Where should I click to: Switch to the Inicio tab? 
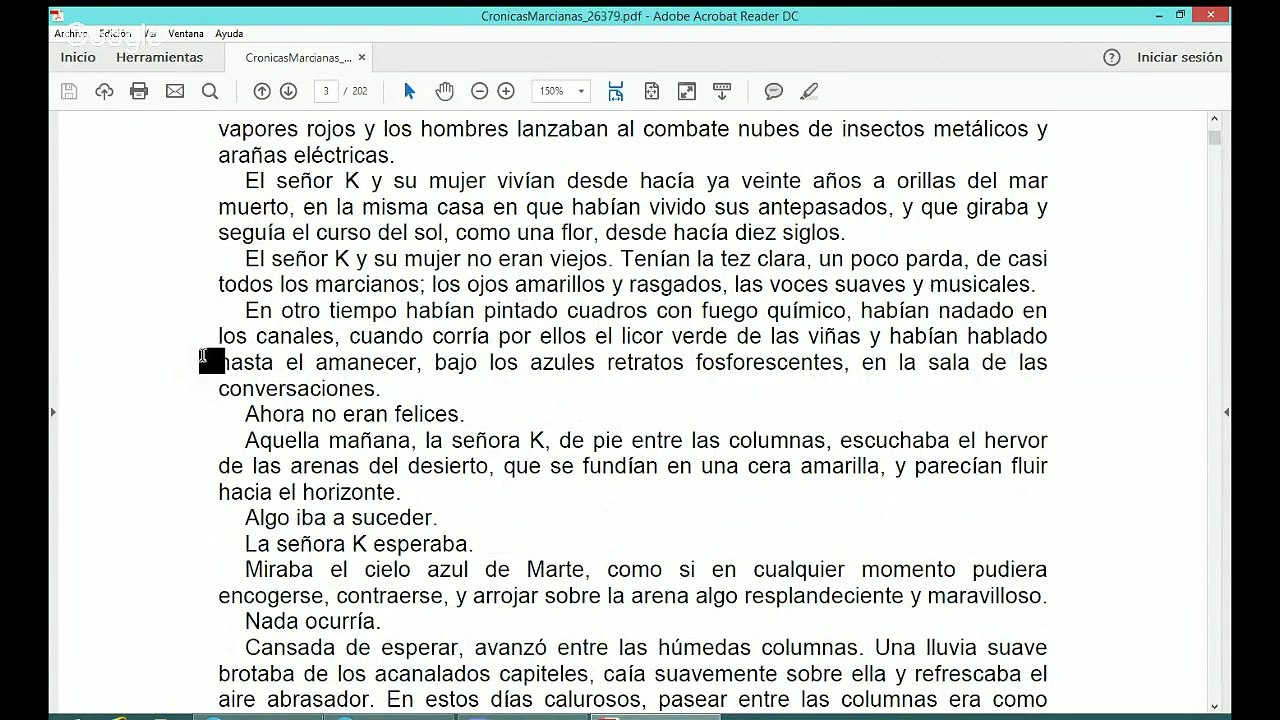[x=78, y=58]
